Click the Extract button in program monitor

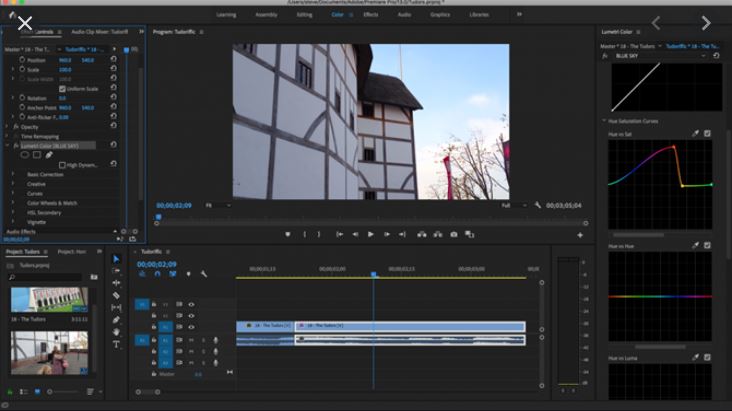coord(438,234)
